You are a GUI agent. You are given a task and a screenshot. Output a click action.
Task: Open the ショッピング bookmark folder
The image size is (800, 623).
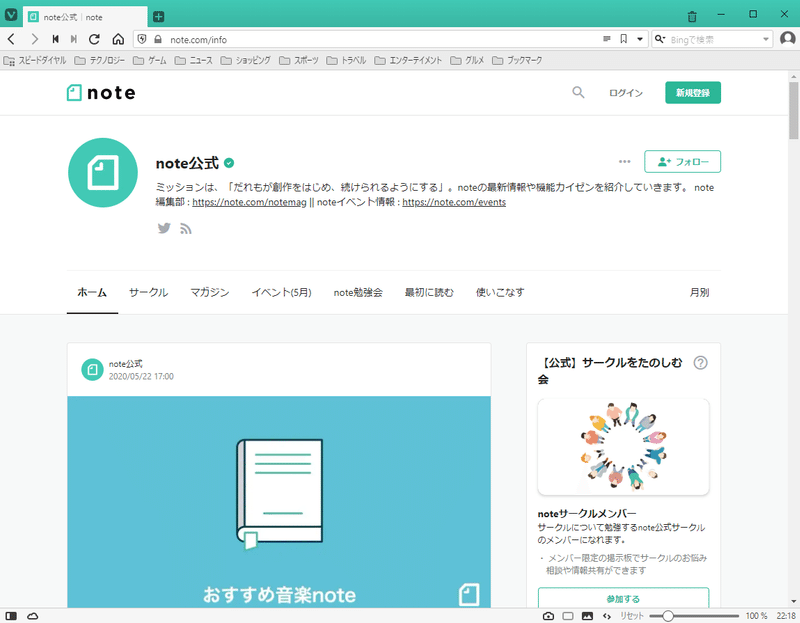point(245,60)
